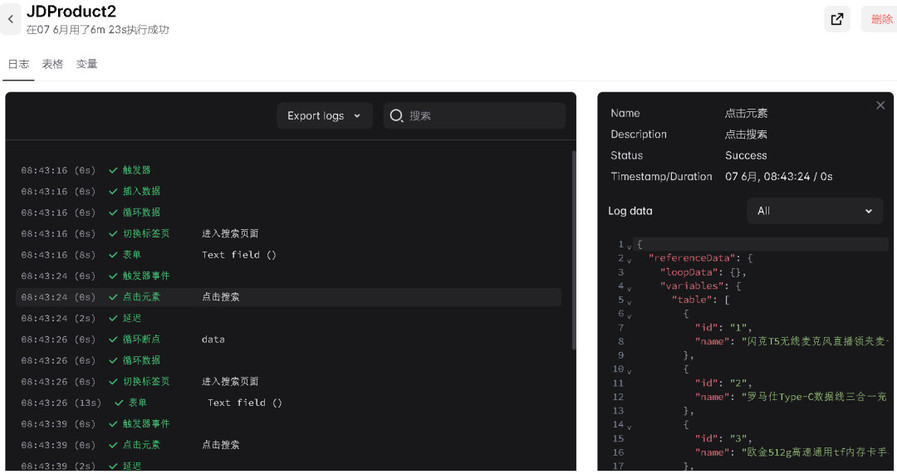Image resolution: width=897 pixels, height=474 pixels.
Task: Click checkmark beside 插入数据 log entry
Action: point(113,191)
